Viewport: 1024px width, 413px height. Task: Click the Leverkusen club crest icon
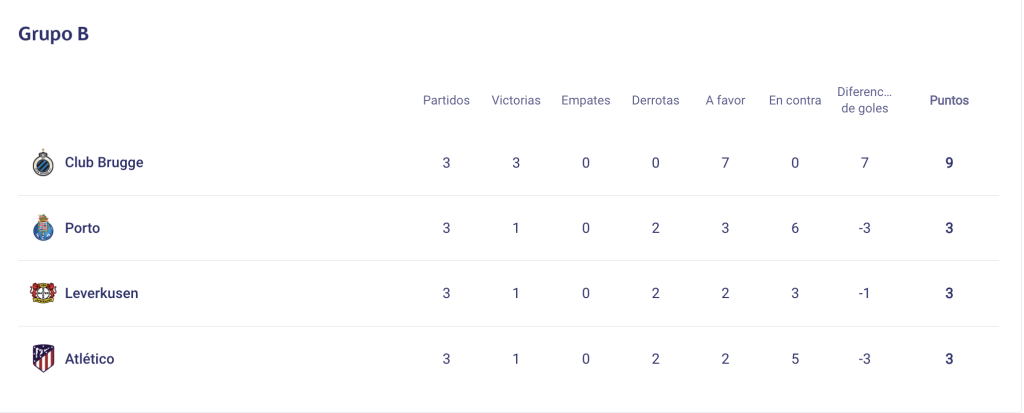click(44, 293)
